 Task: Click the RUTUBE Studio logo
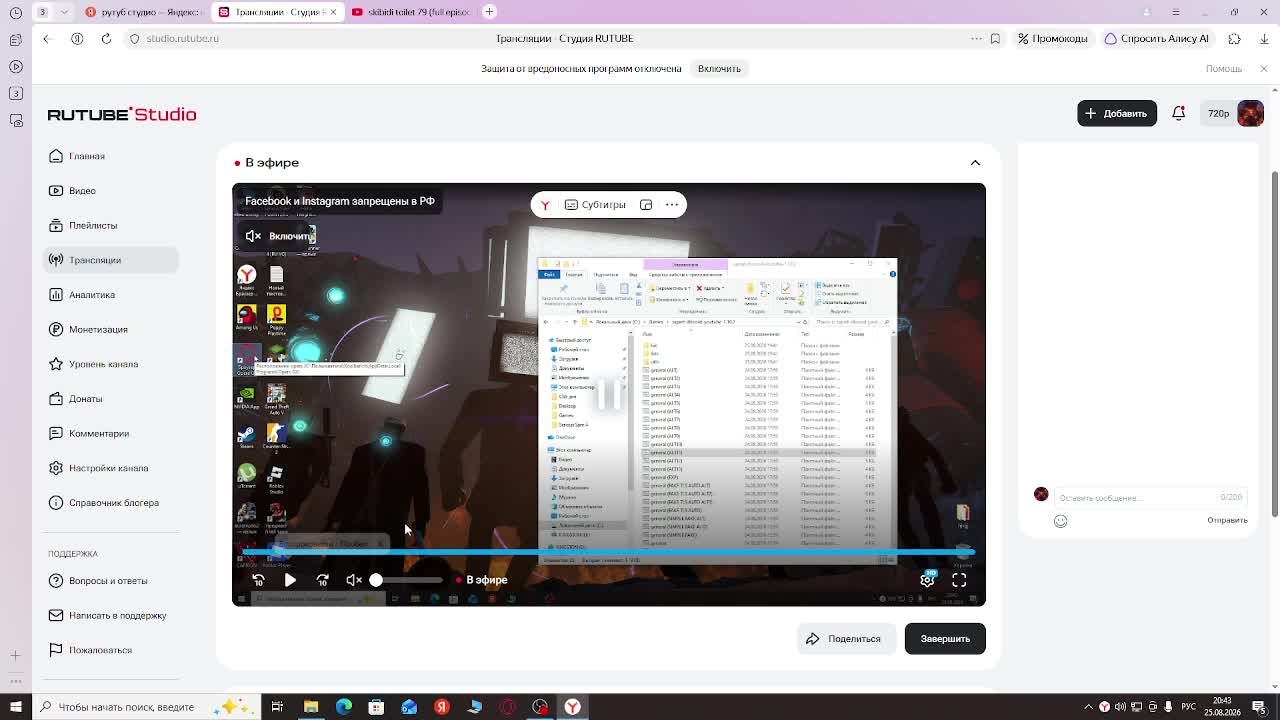click(x=122, y=114)
